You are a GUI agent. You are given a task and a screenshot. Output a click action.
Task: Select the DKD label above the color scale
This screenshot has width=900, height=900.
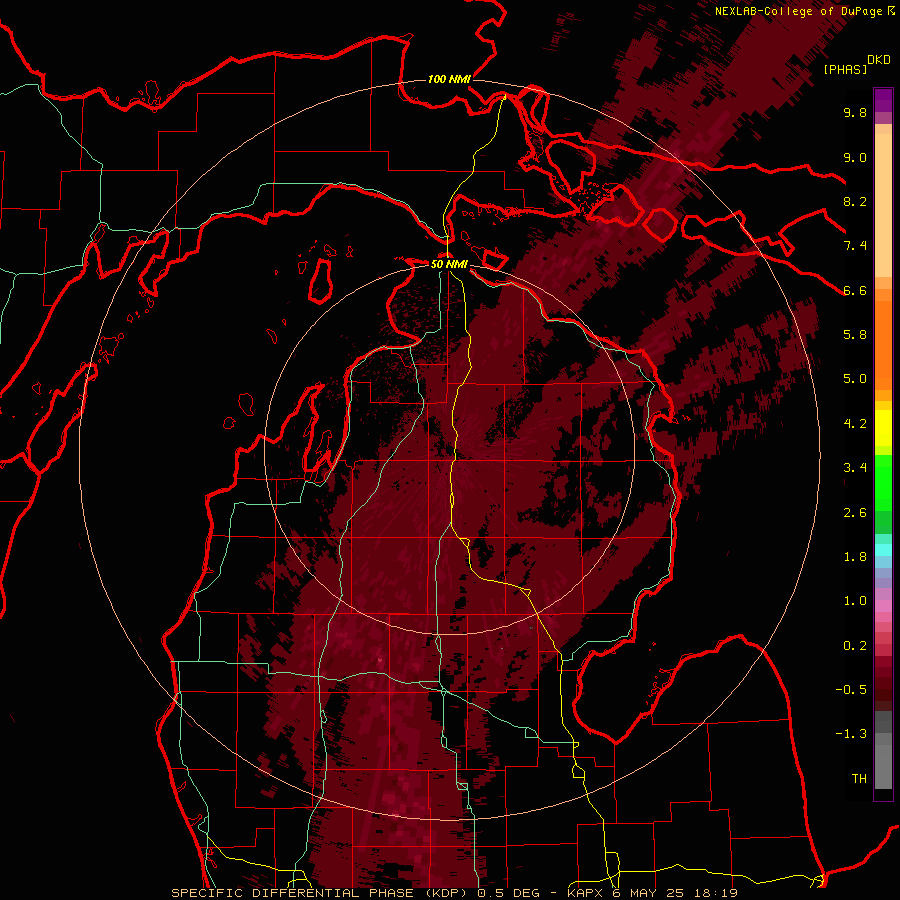tap(879, 60)
